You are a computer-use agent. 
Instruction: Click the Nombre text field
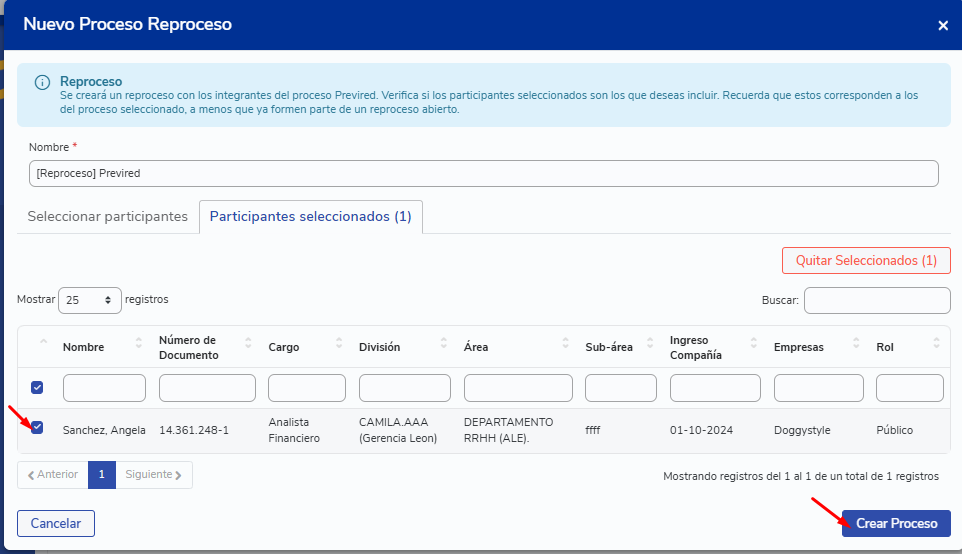coord(483,174)
